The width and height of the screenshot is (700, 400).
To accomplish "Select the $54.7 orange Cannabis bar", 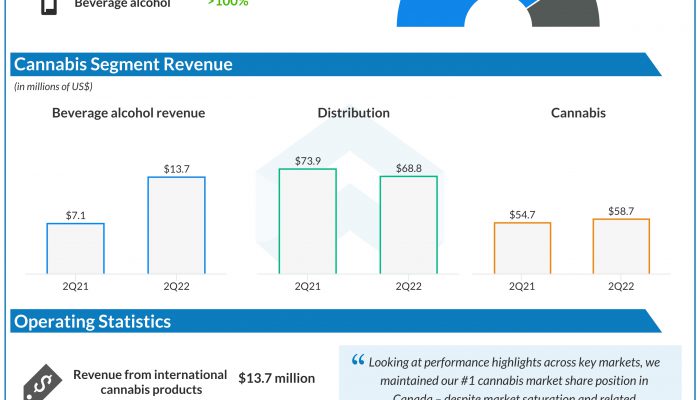I will click(521, 248).
